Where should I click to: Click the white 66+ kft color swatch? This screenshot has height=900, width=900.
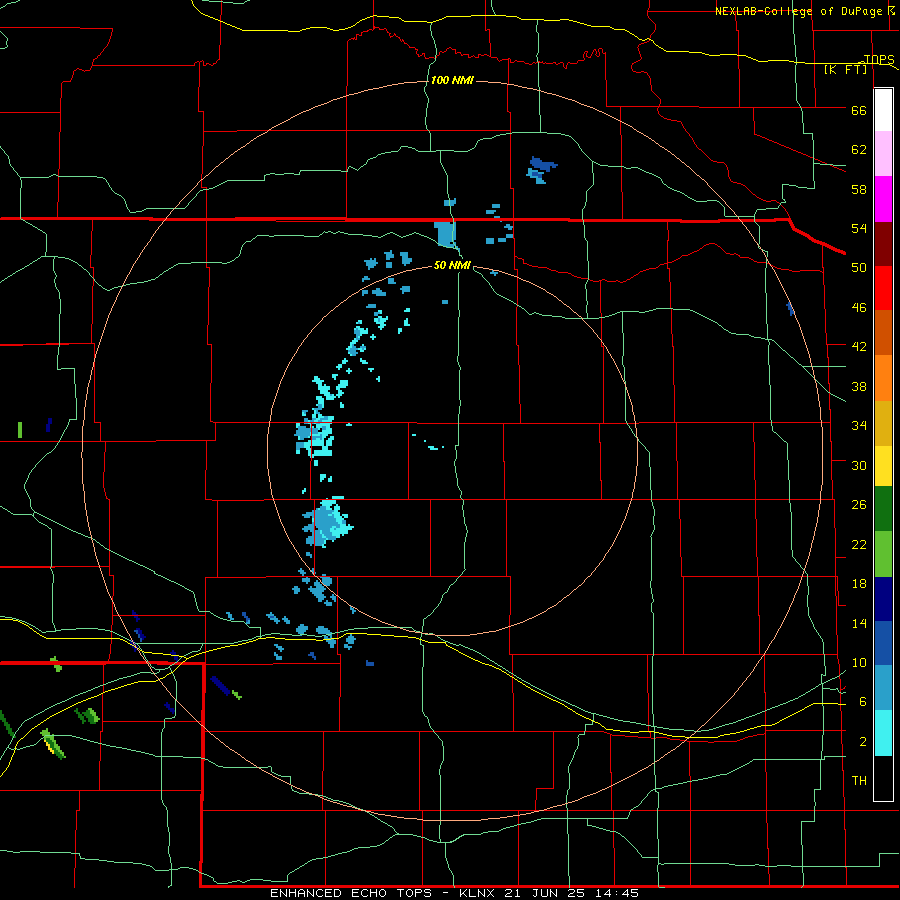click(x=883, y=110)
